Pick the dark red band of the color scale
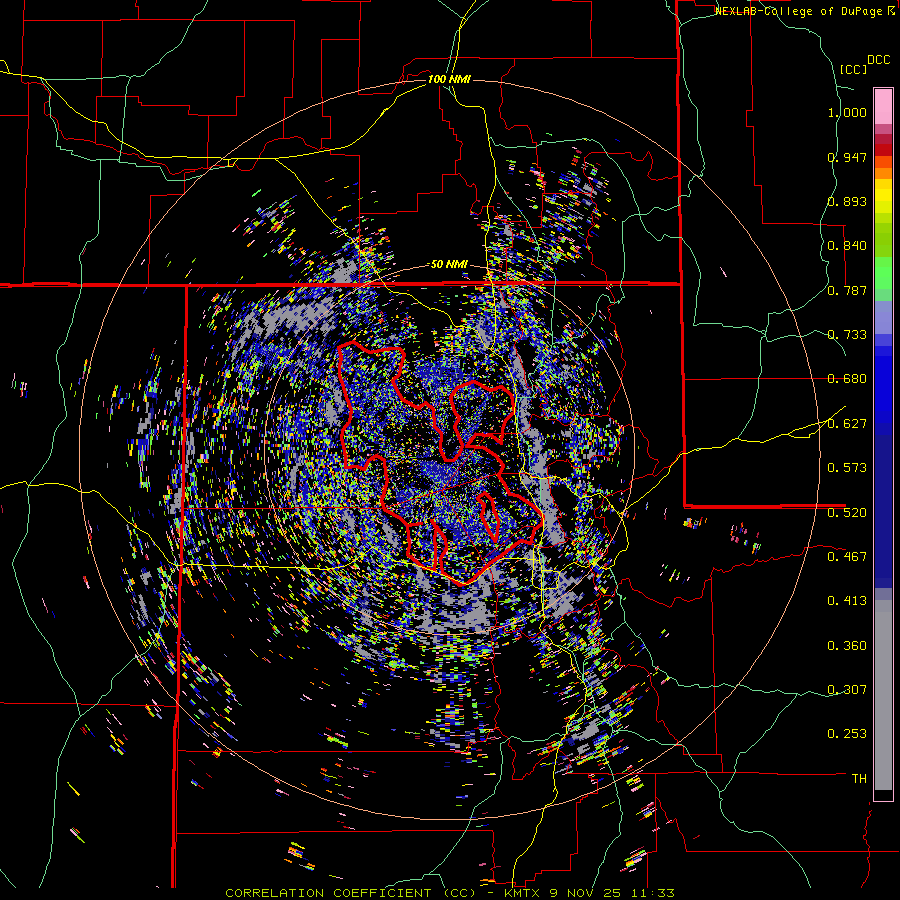Image resolution: width=900 pixels, height=900 pixels. click(x=883, y=150)
